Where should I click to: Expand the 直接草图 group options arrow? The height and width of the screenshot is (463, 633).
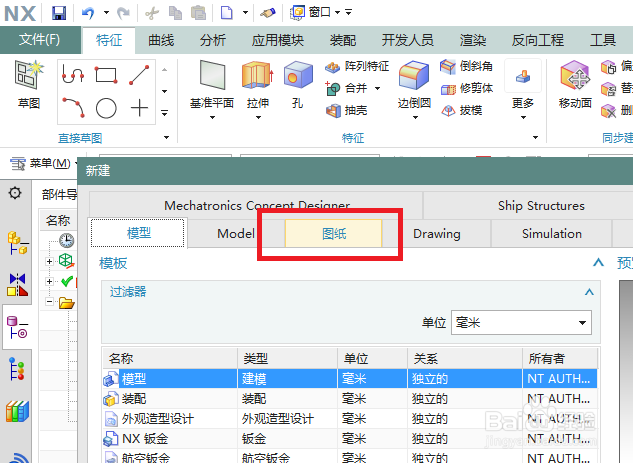point(166,138)
